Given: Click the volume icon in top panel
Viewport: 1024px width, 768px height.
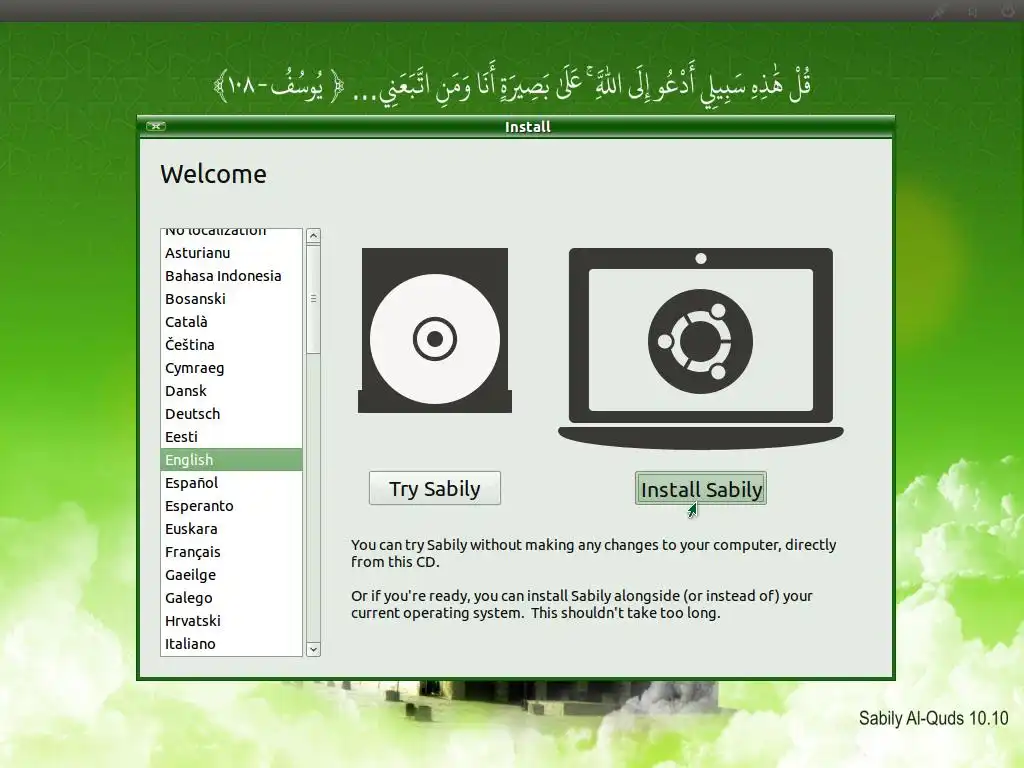Looking at the screenshot, I should pyautogui.click(x=972, y=12).
